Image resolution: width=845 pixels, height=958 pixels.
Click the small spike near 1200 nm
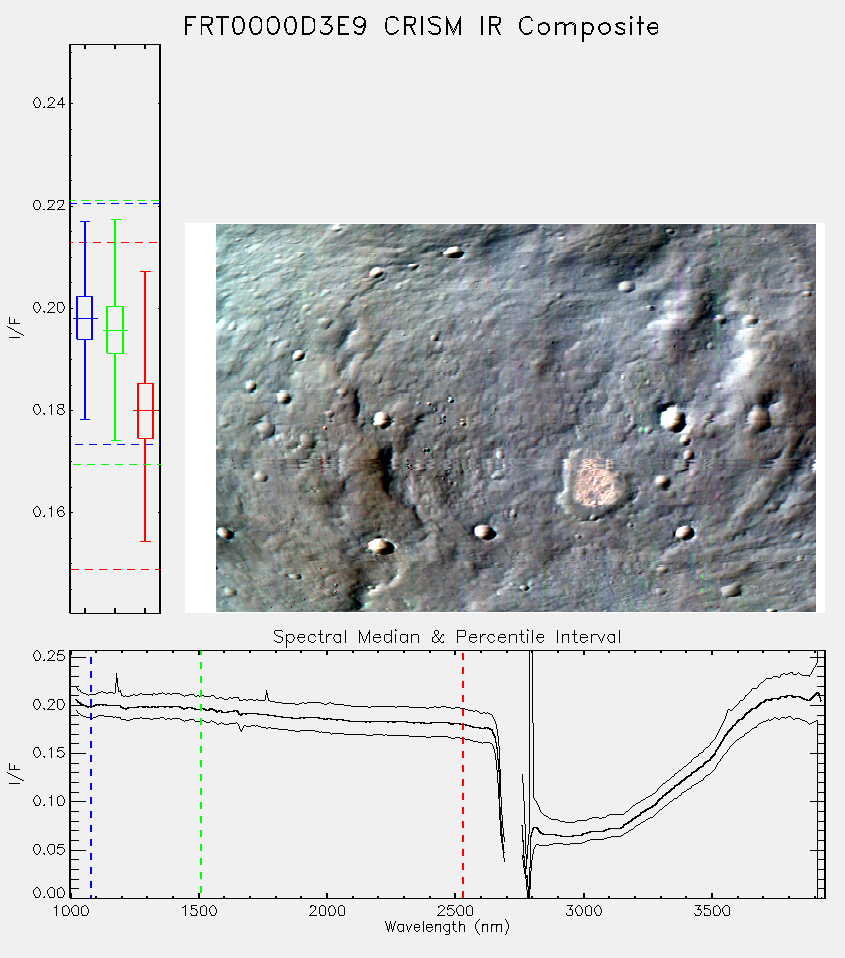117,683
